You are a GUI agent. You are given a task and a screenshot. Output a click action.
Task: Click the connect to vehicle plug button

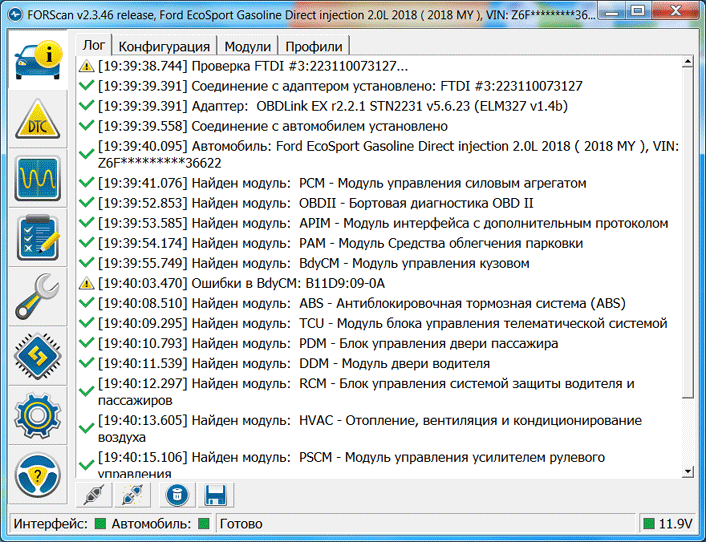point(95,495)
